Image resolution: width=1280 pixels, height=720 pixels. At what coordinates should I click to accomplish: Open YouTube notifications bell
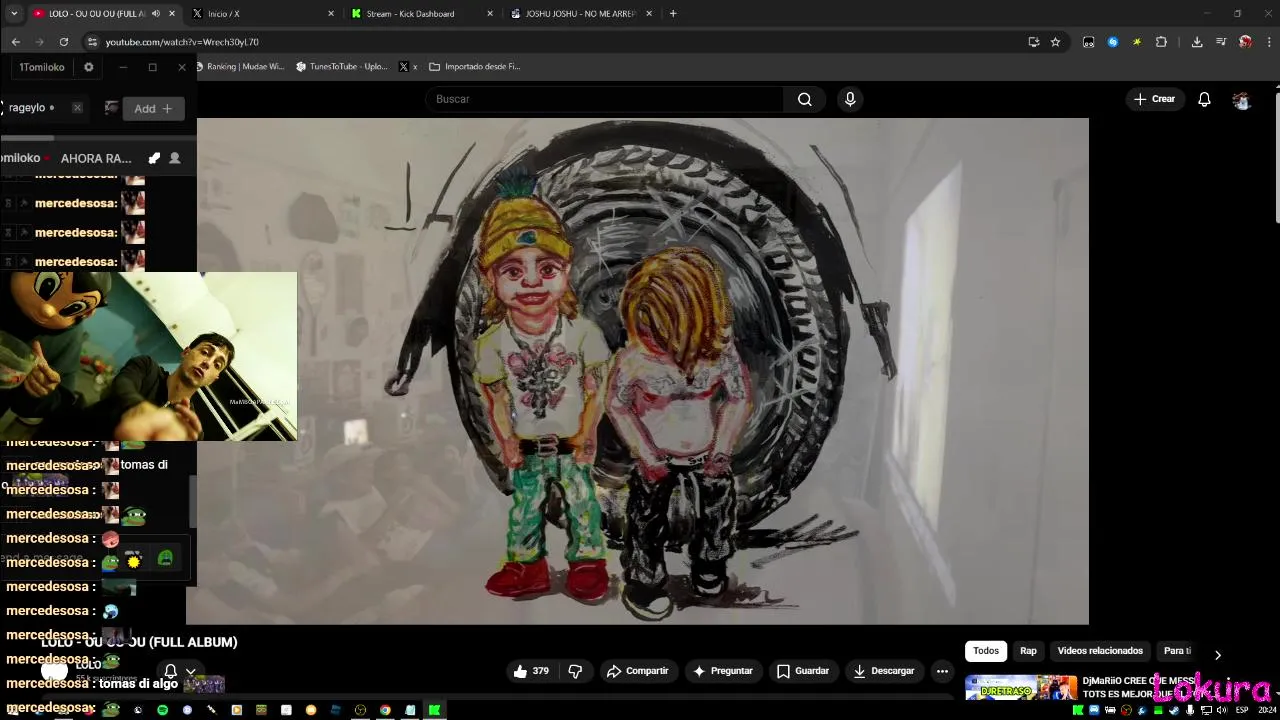1204,99
